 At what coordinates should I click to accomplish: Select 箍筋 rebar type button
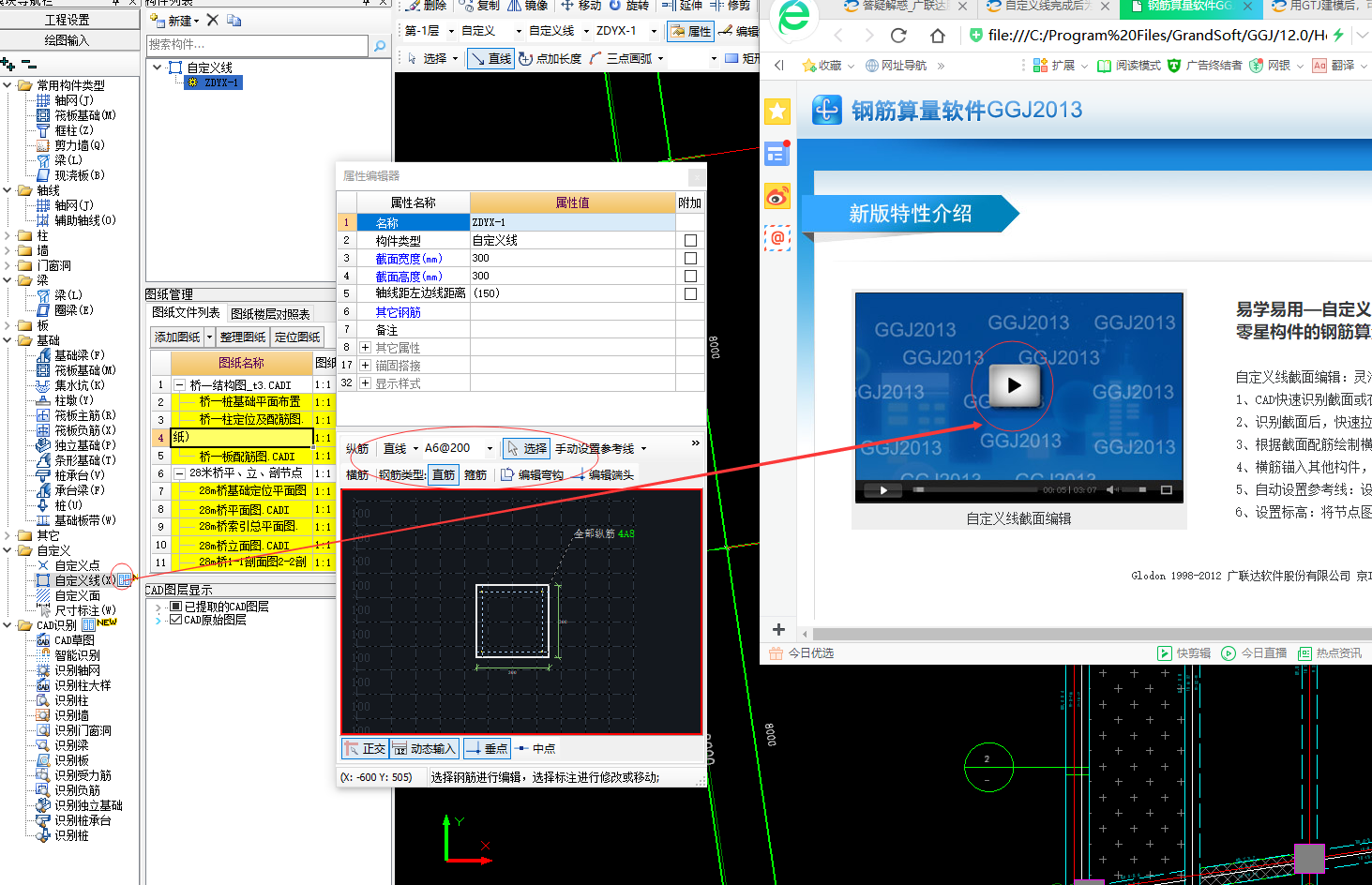[475, 474]
